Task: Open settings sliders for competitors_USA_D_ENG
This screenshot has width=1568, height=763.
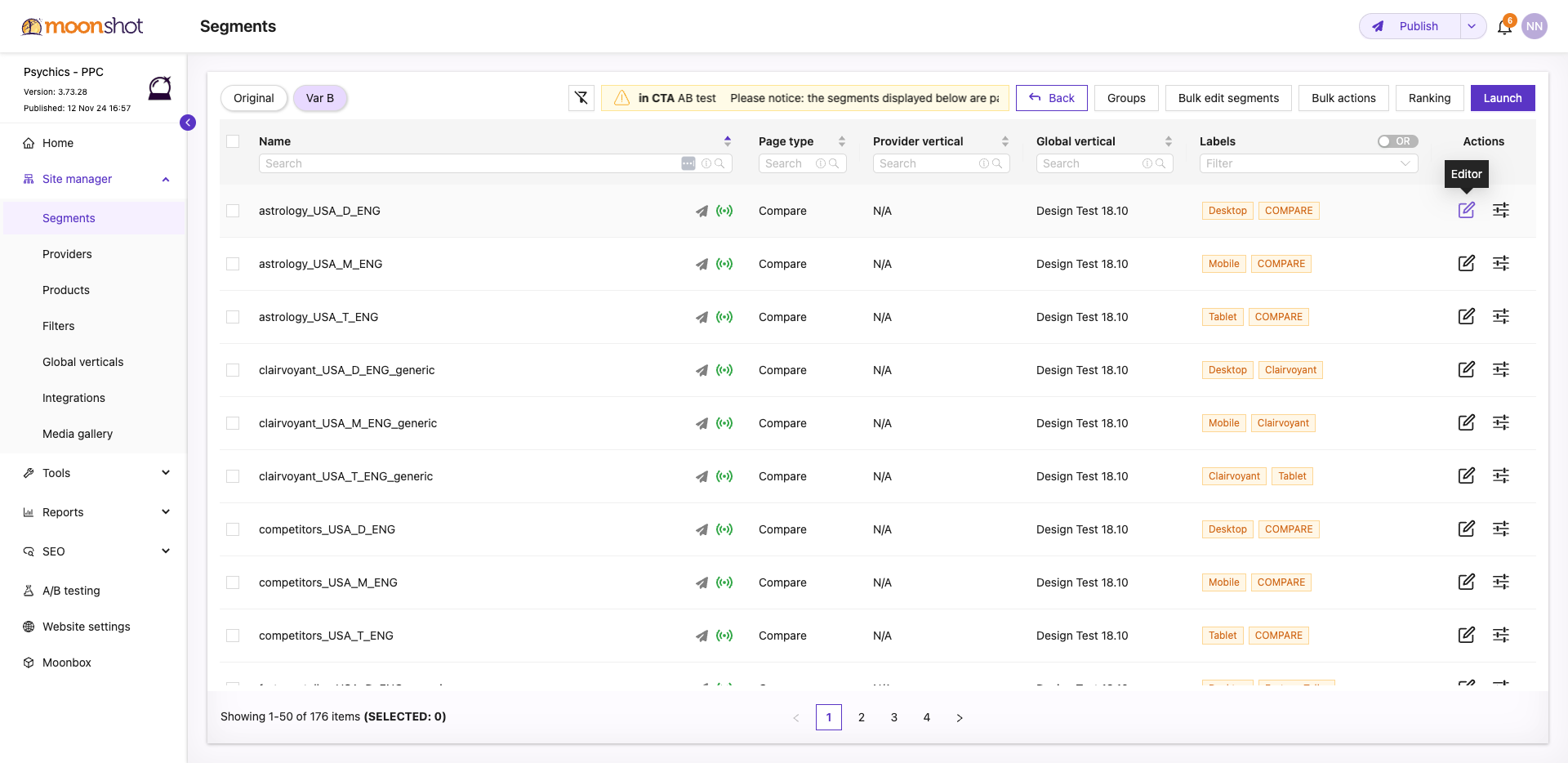Action: [1501, 529]
